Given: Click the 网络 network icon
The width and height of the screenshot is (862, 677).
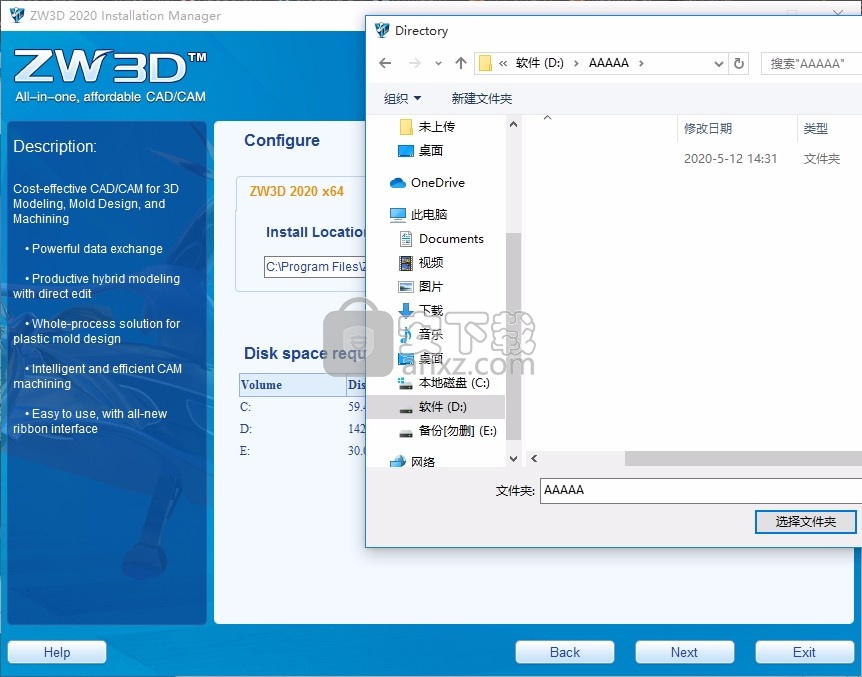Looking at the screenshot, I should click(397, 462).
